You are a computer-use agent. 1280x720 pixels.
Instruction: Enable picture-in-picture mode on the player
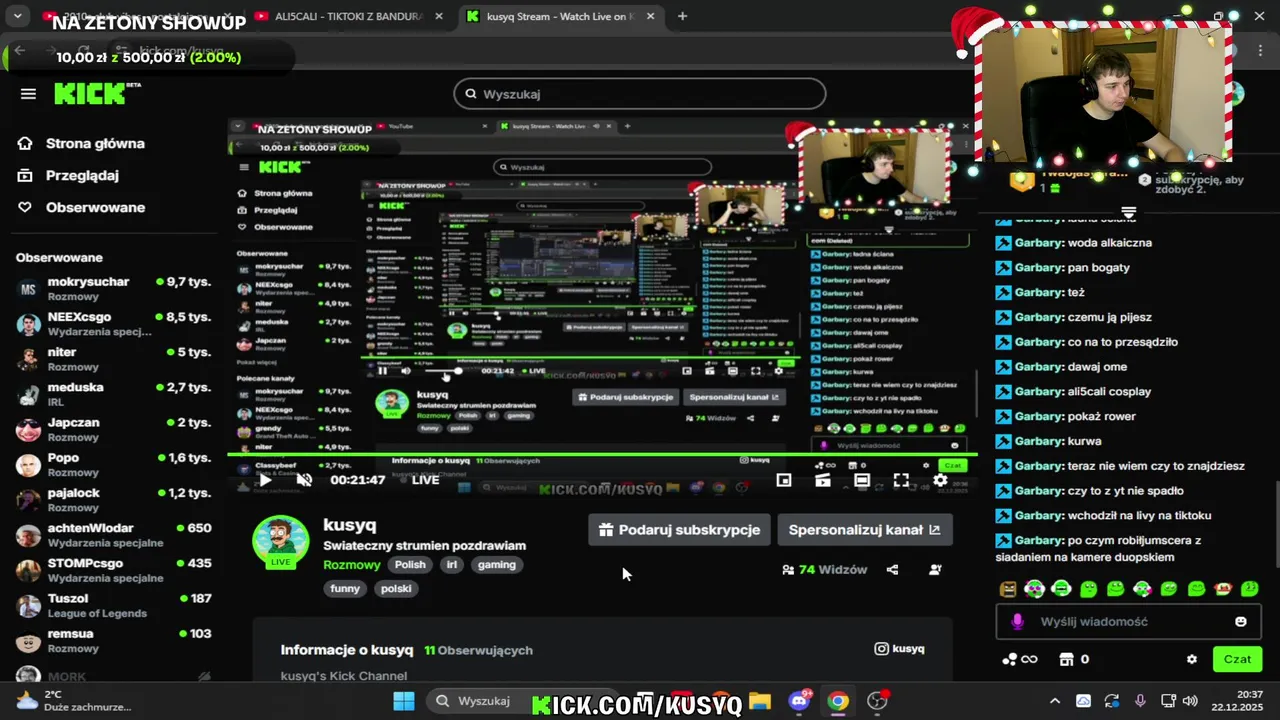pos(784,480)
